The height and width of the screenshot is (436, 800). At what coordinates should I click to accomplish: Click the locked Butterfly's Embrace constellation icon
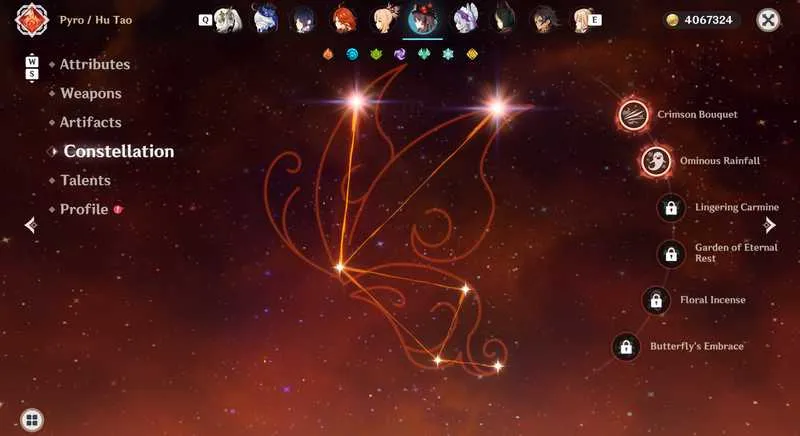[626, 347]
